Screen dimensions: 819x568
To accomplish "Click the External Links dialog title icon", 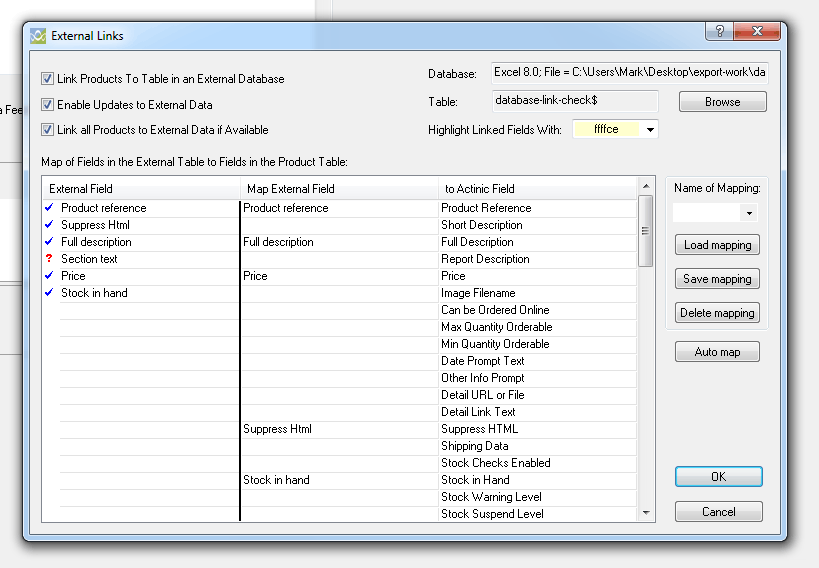I will (38, 36).
